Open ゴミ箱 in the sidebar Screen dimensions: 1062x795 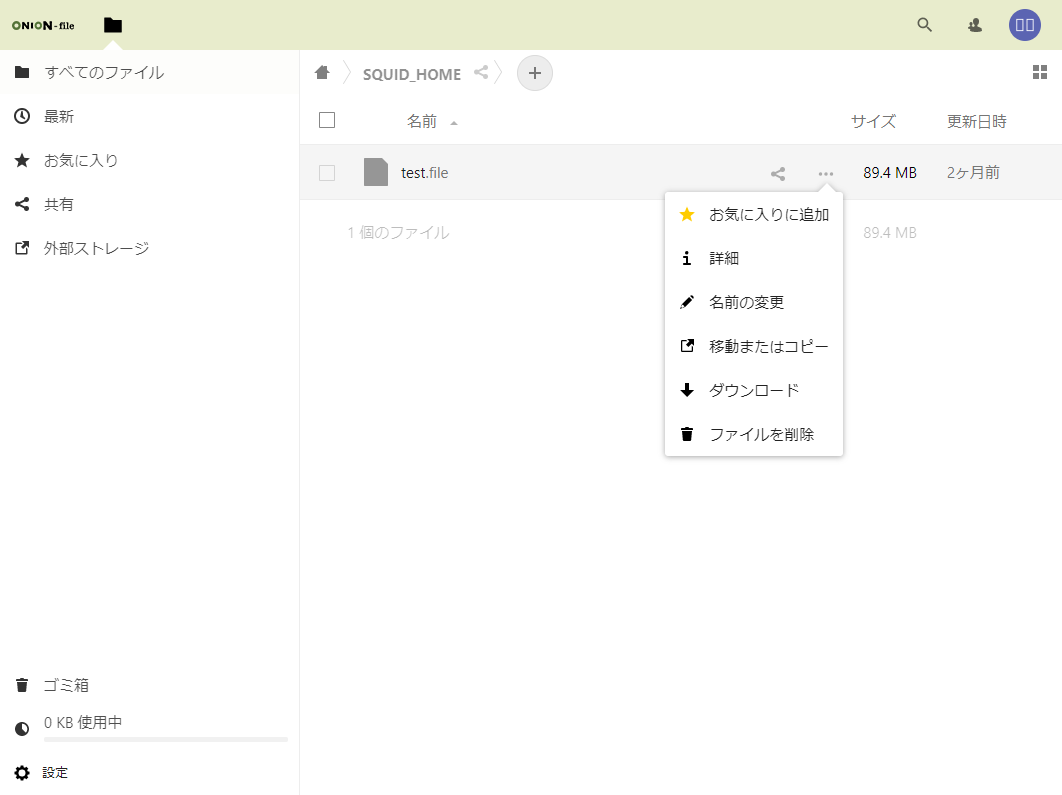66,685
